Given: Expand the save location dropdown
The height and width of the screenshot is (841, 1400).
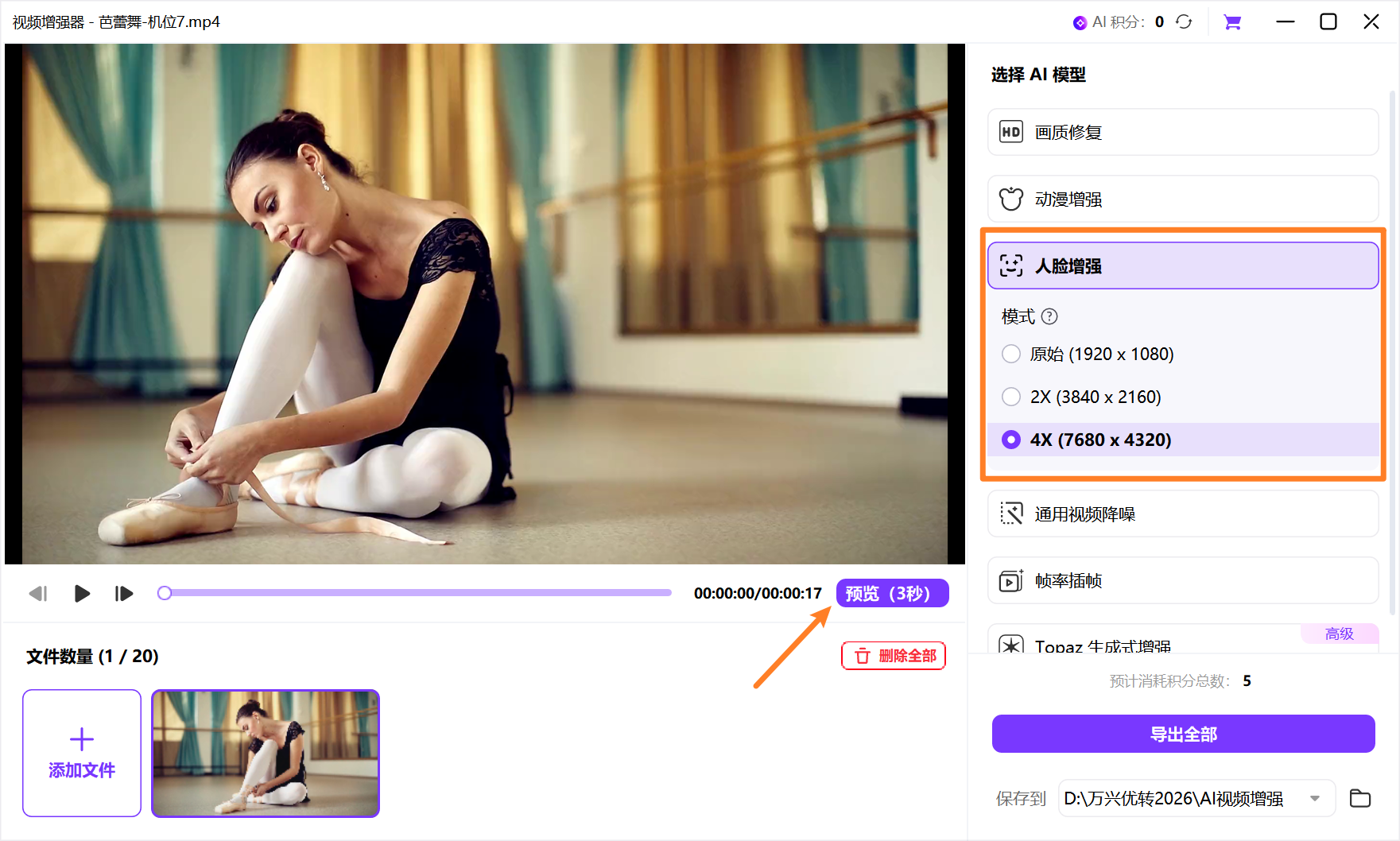Looking at the screenshot, I should (x=1315, y=798).
